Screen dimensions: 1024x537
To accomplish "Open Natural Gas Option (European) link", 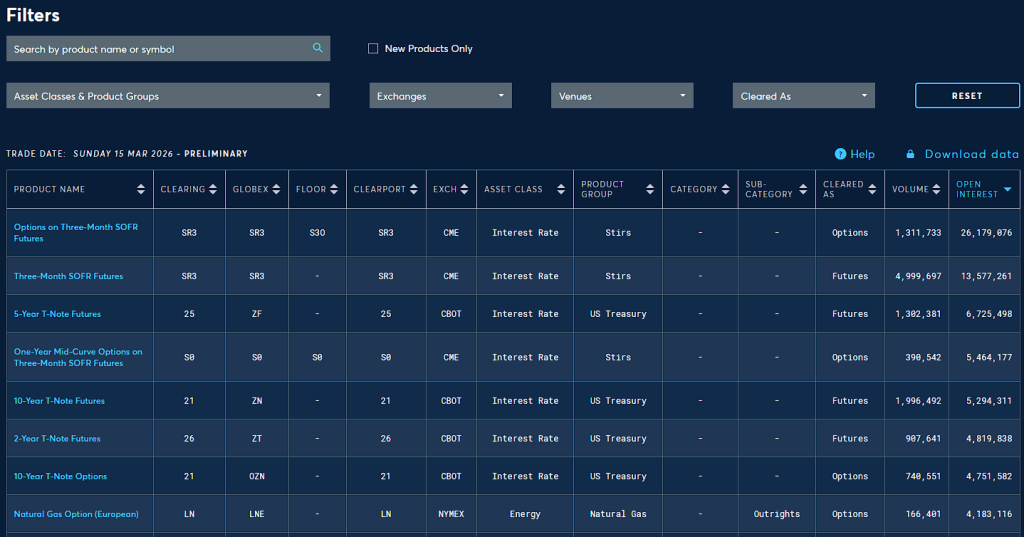I will [x=76, y=514].
